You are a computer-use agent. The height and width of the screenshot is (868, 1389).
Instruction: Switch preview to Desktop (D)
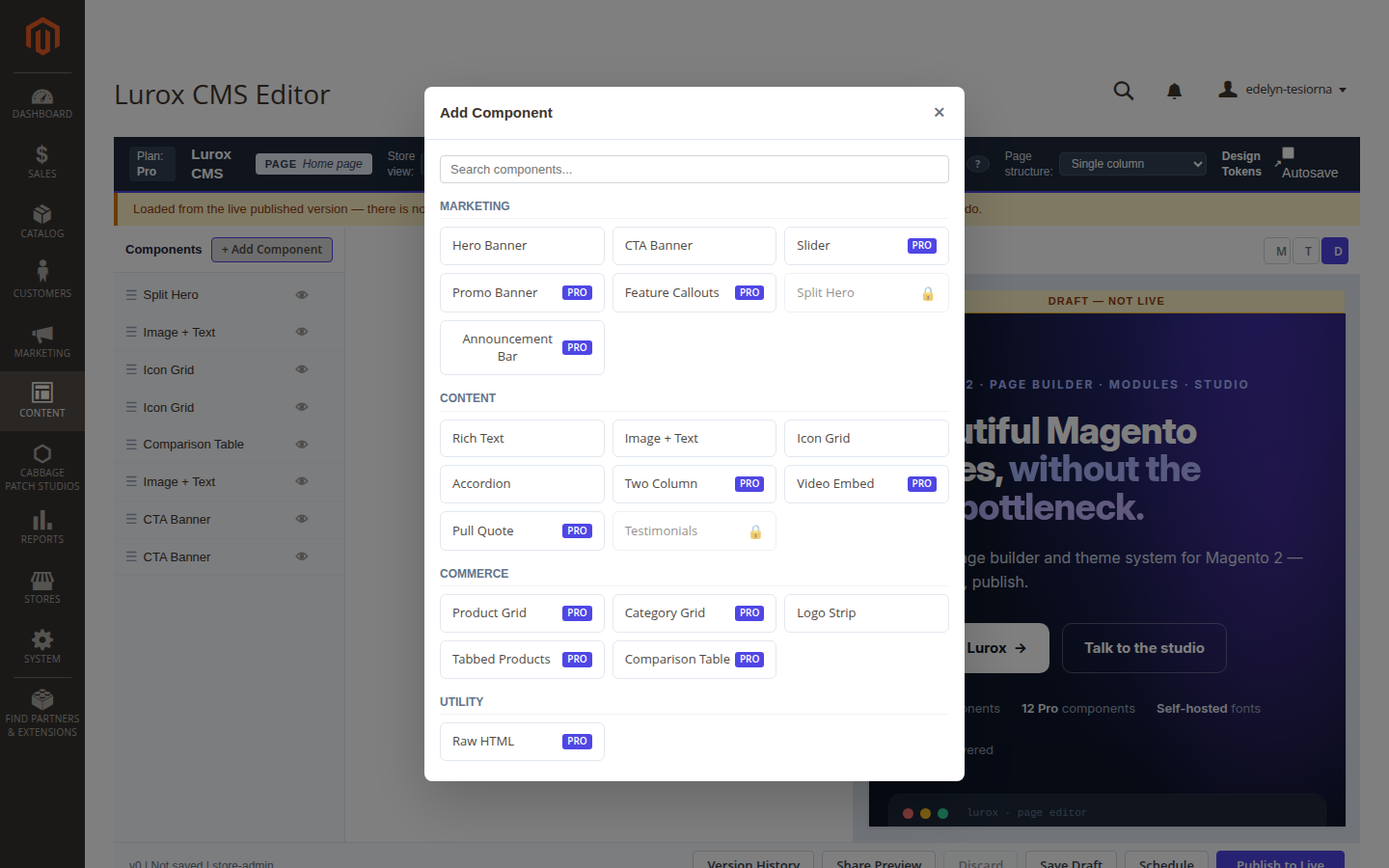(x=1336, y=251)
